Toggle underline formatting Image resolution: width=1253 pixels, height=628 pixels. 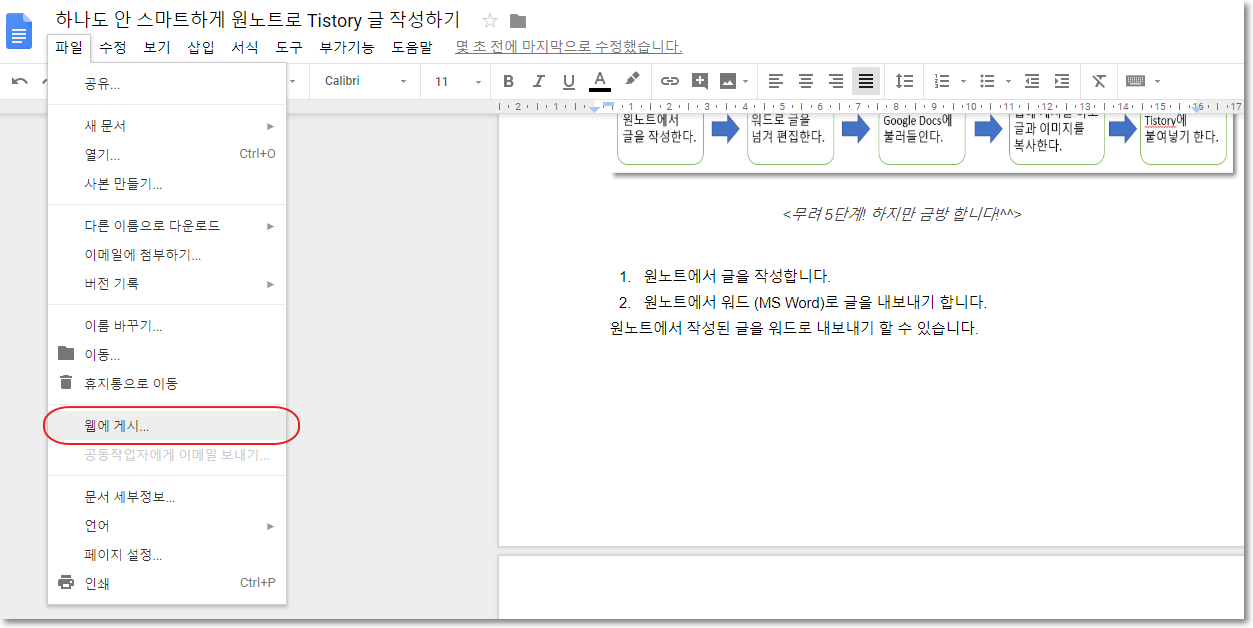tap(569, 81)
